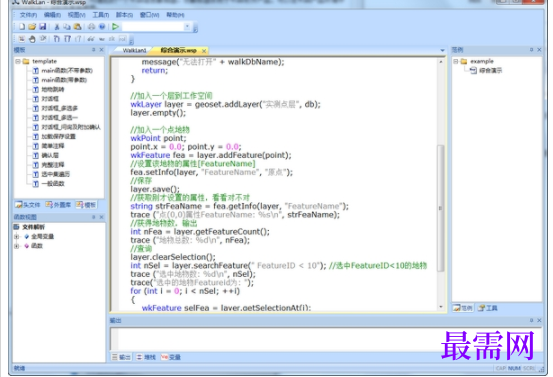Open main toolbar options chevron
The width and height of the screenshot is (553, 377).
click(196, 29)
